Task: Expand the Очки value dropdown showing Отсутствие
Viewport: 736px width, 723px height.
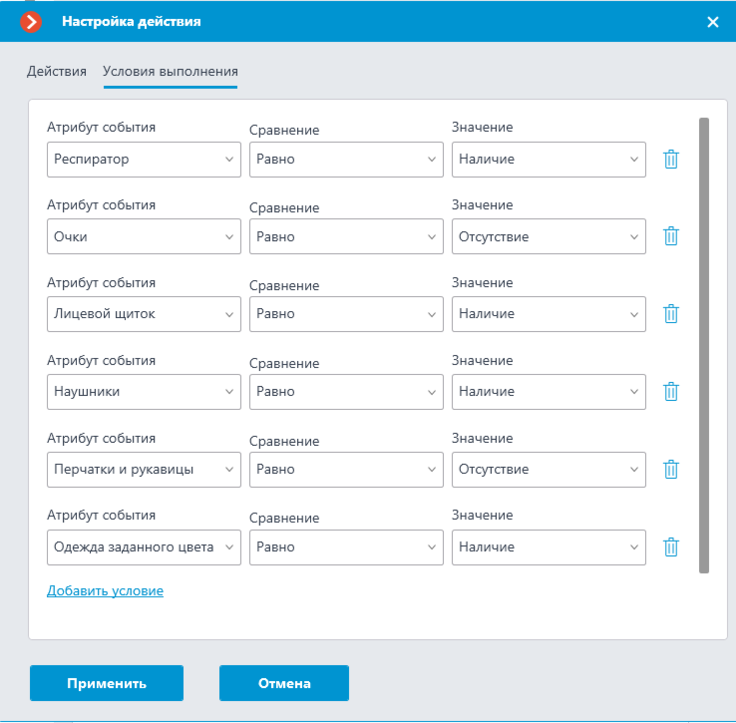Action: click(549, 237)
